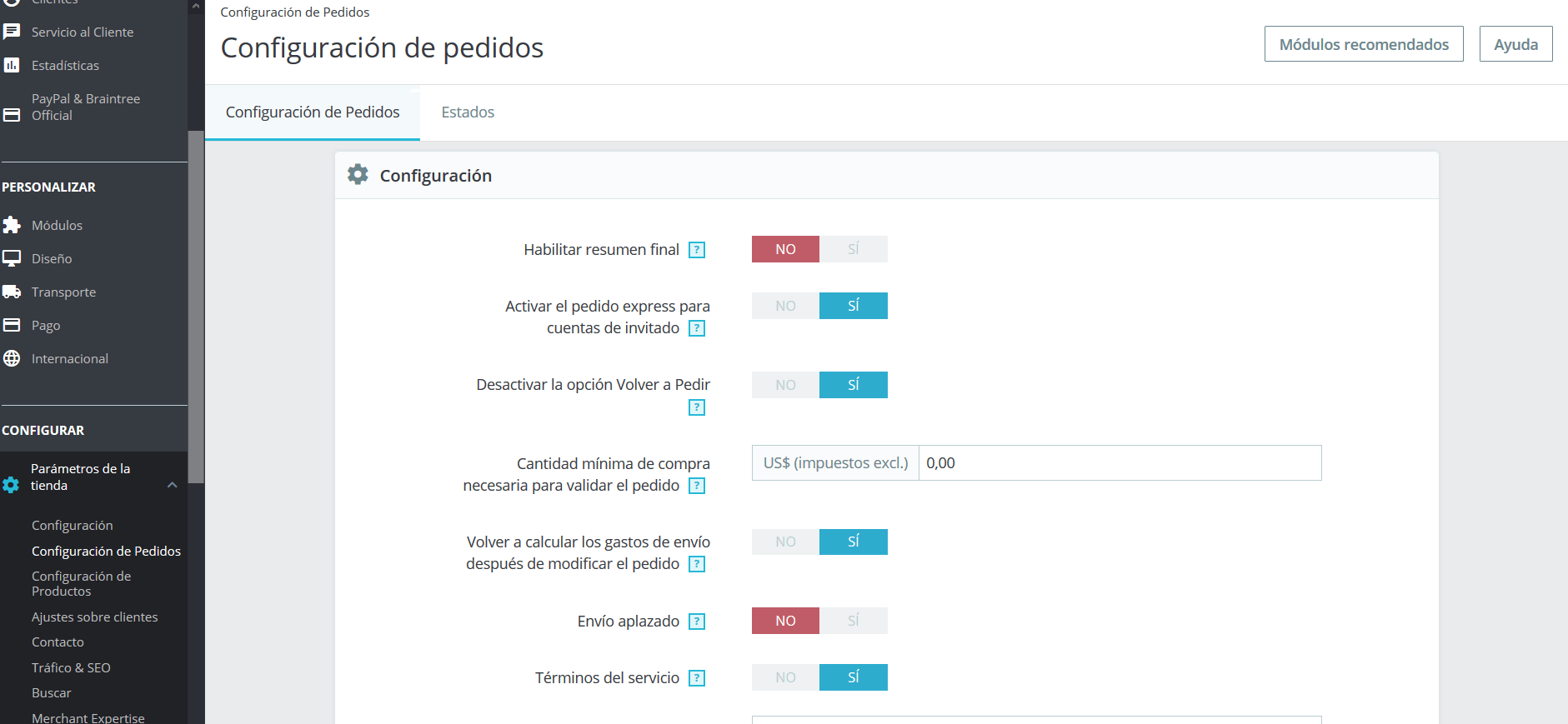Click the Diseño monitor icon
Screen dimensions: 1568x724
point(12,258)
